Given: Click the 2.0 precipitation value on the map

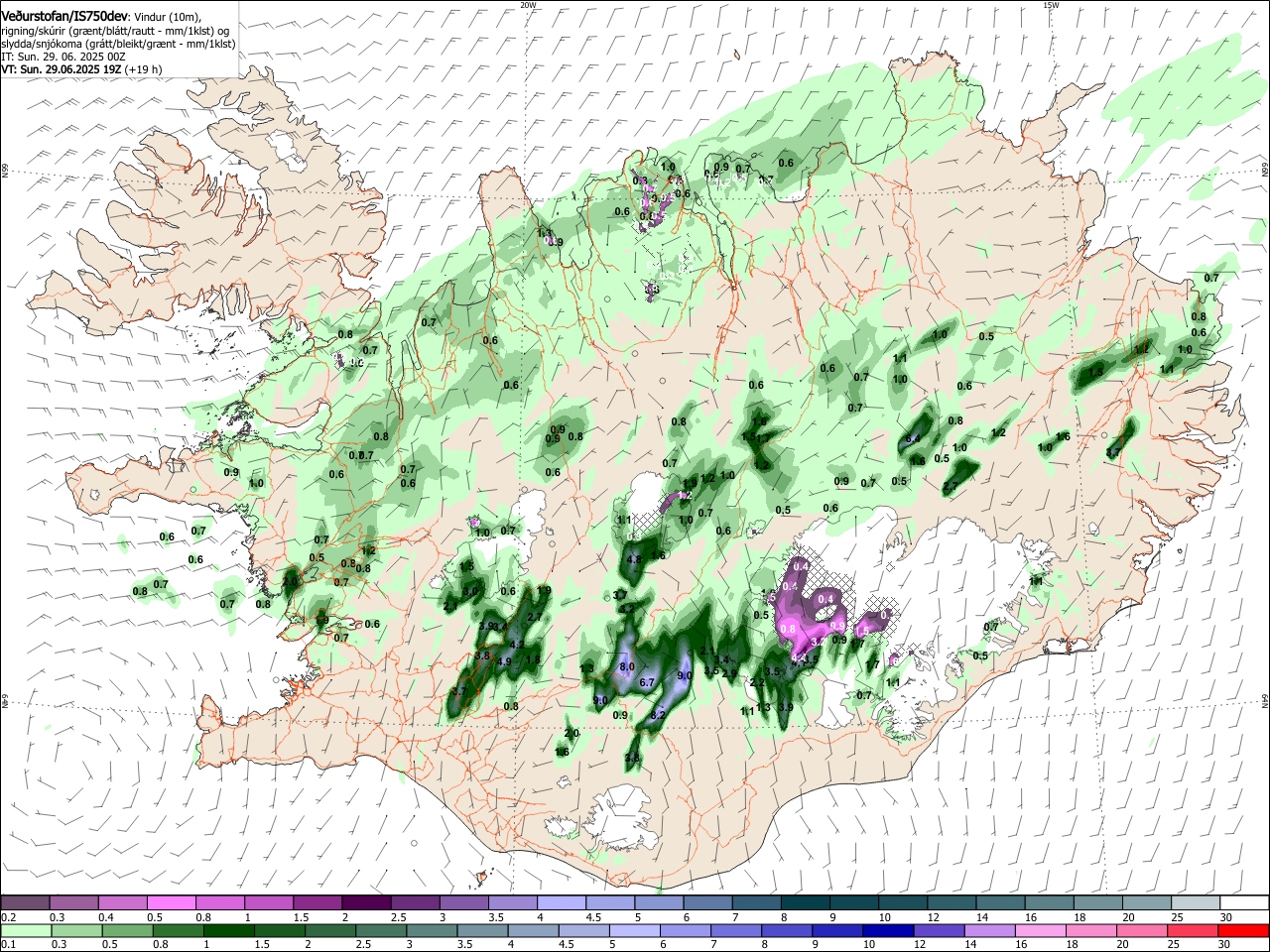Looking at the screenshot, I should [571, 733].
